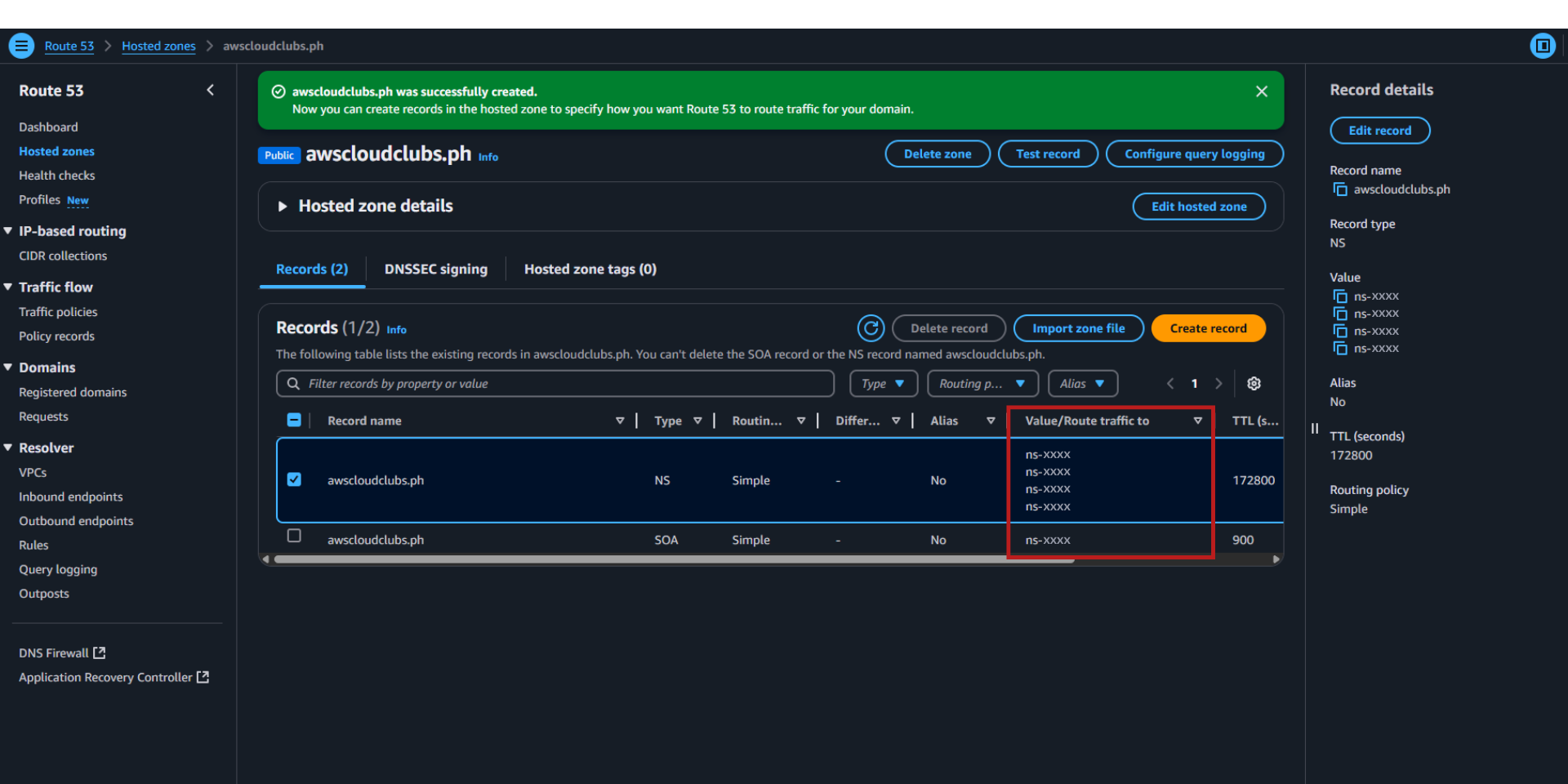This screenshot has height=784, width=1568.
Task: Sort by Record name column
Action: click(x=620, y=421)
